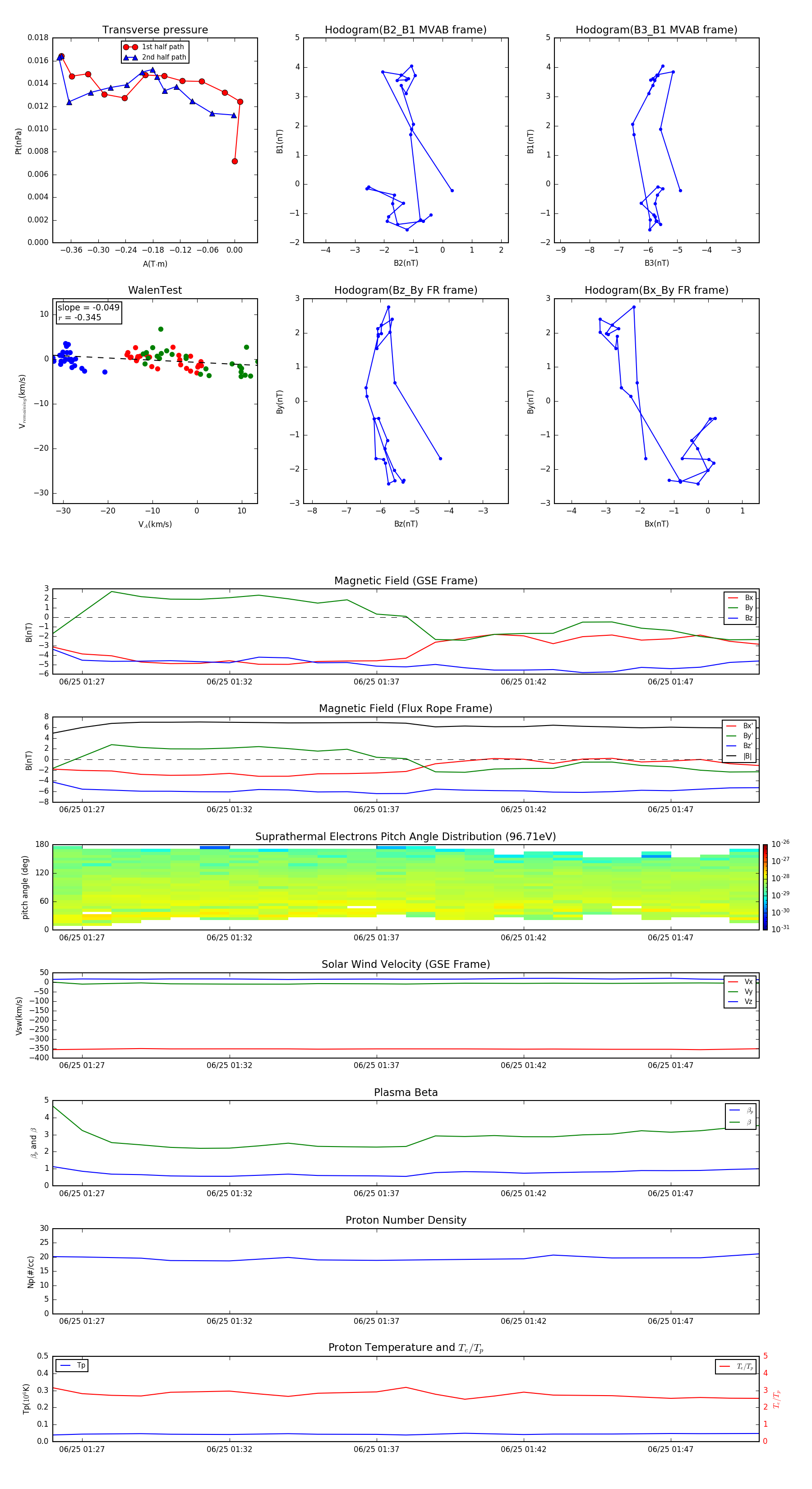Click the Magnetic Field (Flux Rope Frame) title
The image size is (812, 1489).
point(406,709)
